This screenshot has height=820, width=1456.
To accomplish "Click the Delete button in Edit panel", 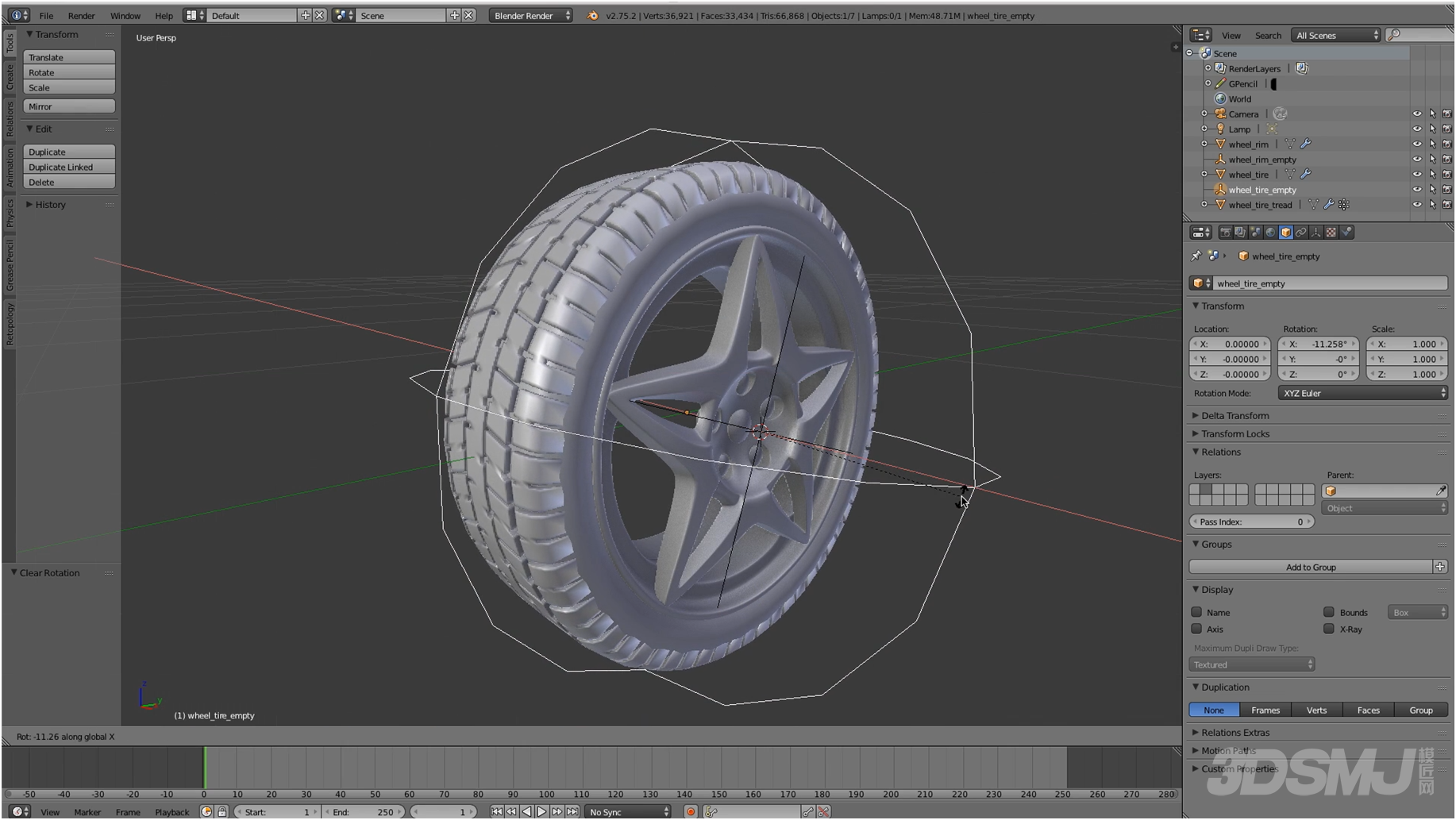I will tap(69, 182).
